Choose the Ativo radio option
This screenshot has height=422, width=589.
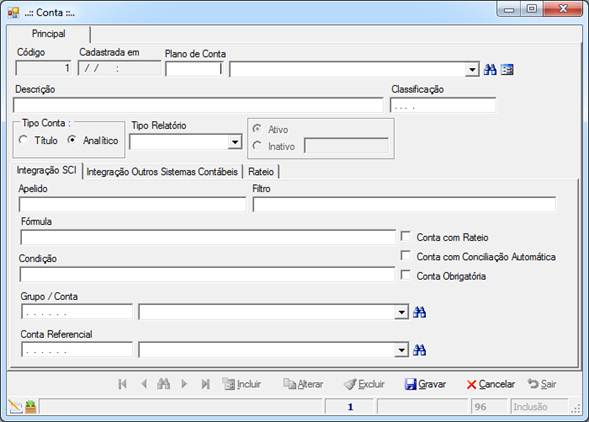coord(257,129)
